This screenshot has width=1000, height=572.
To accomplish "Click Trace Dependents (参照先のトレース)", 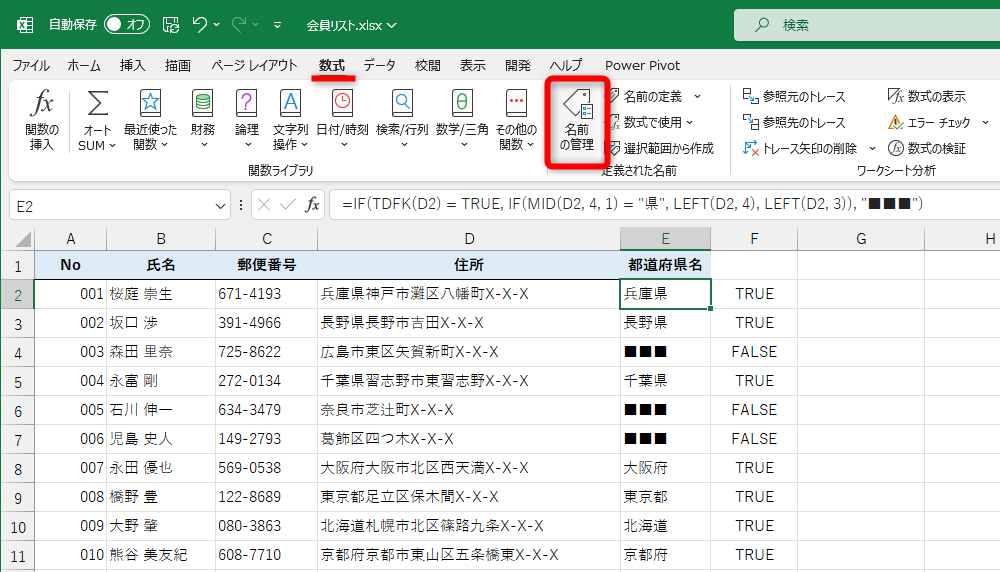I will [794, 122].
